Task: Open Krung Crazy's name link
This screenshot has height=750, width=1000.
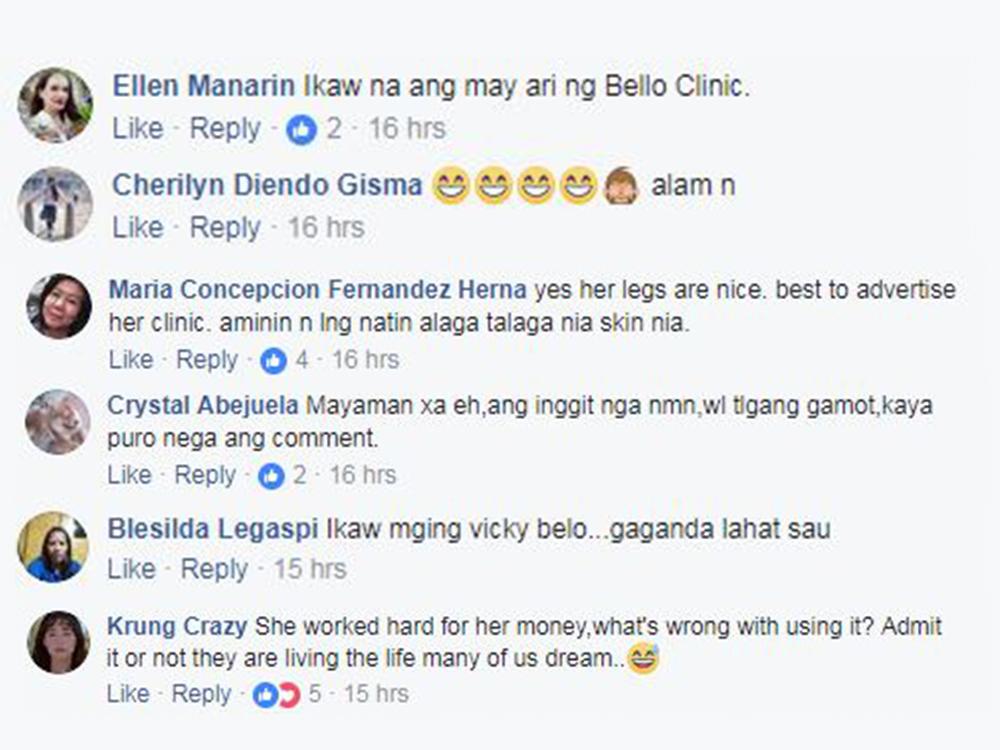Action: click(x=176, y=627)
